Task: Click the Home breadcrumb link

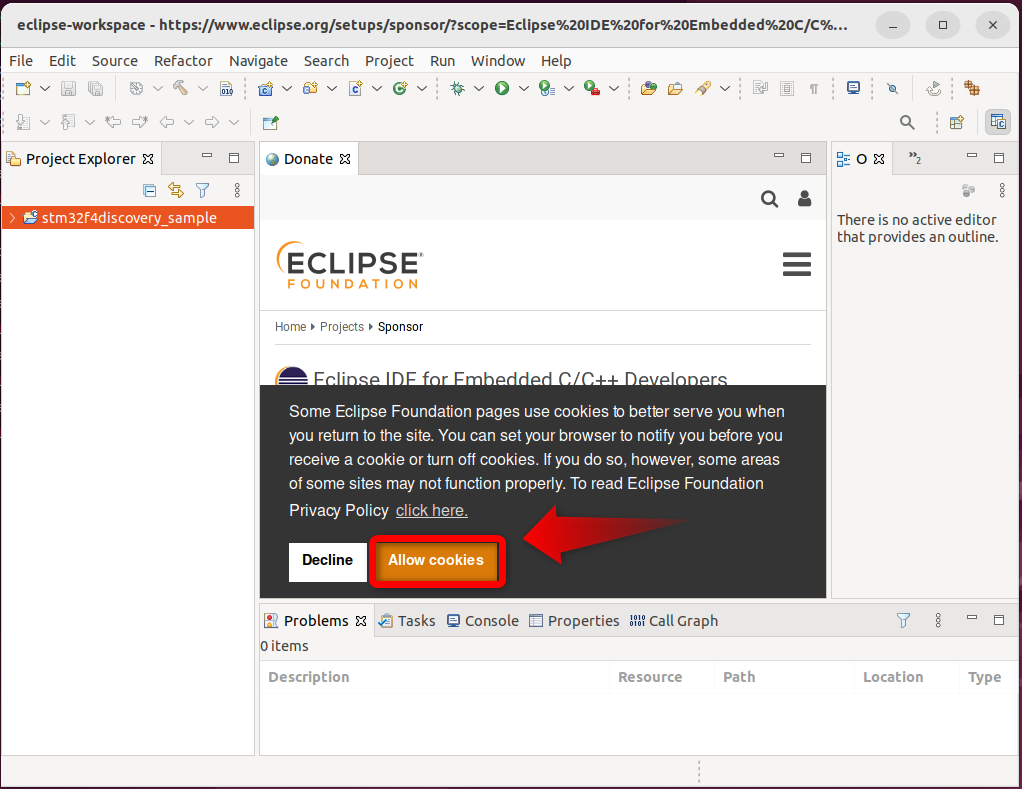Action: point(290,326)
